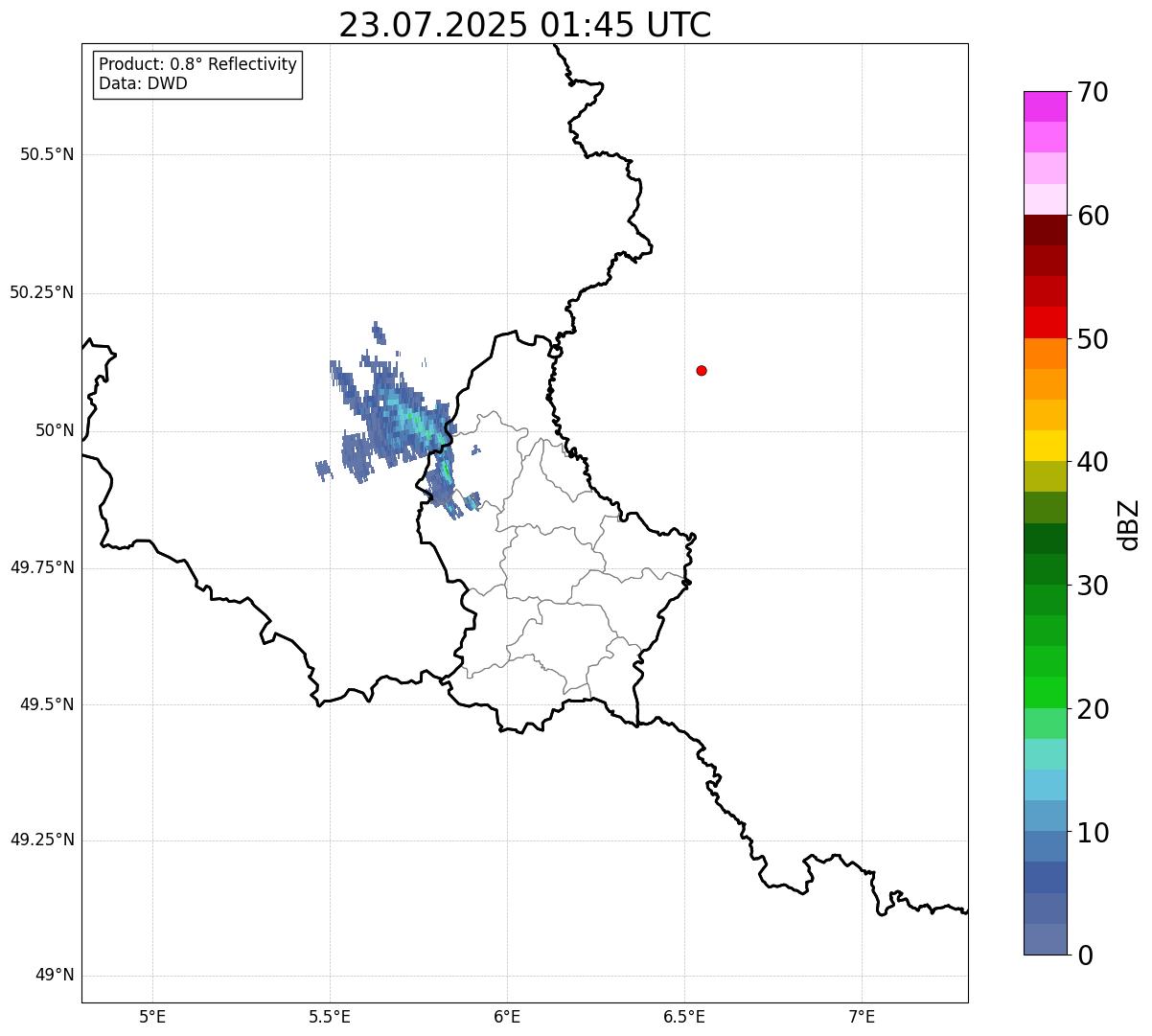1152x1036 pixels.
Task: Click the 6.5°E longitude tick label
Action: (684, 1016)
